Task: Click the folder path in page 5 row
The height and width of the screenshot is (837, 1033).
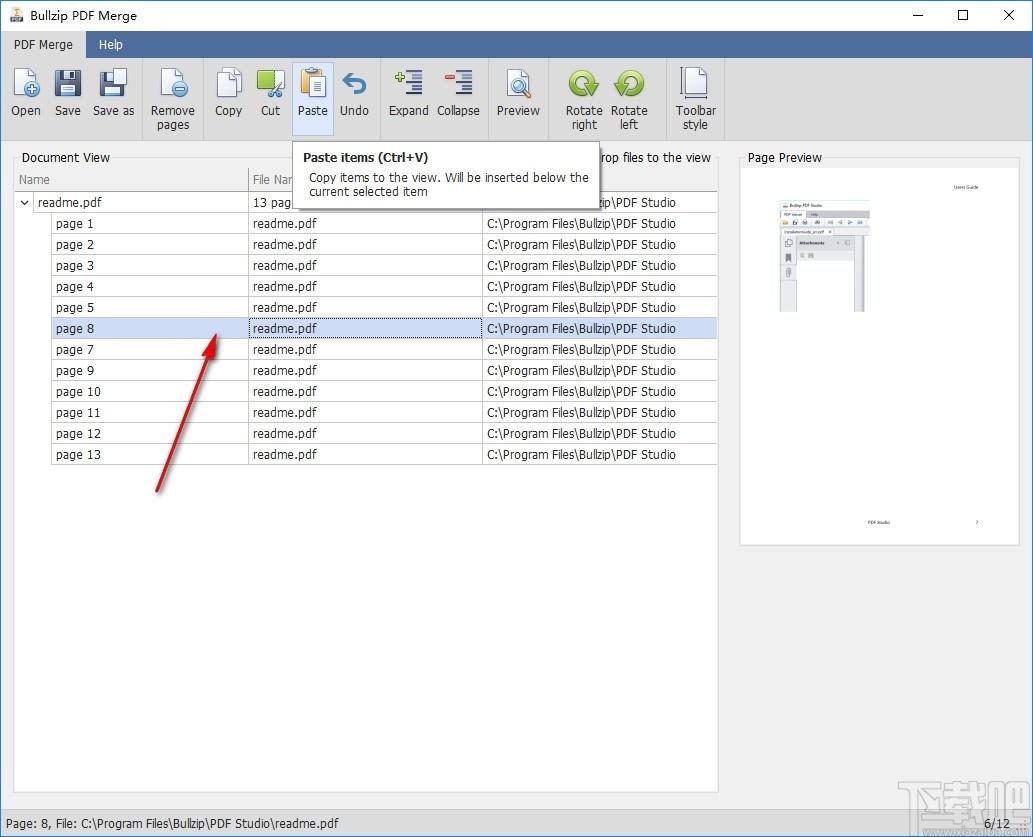Action: (x=581, y=308)
